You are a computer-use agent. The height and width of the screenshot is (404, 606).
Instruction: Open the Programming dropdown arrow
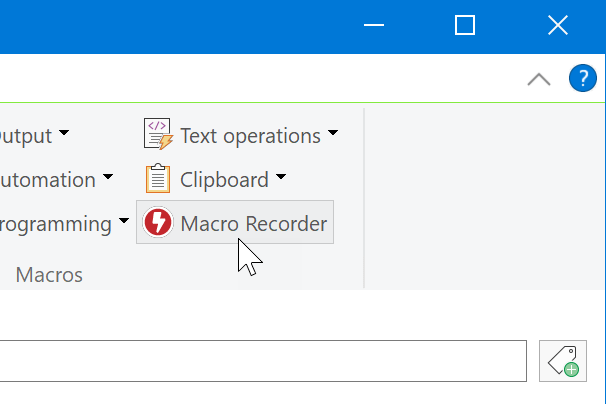tap(124, 222)
